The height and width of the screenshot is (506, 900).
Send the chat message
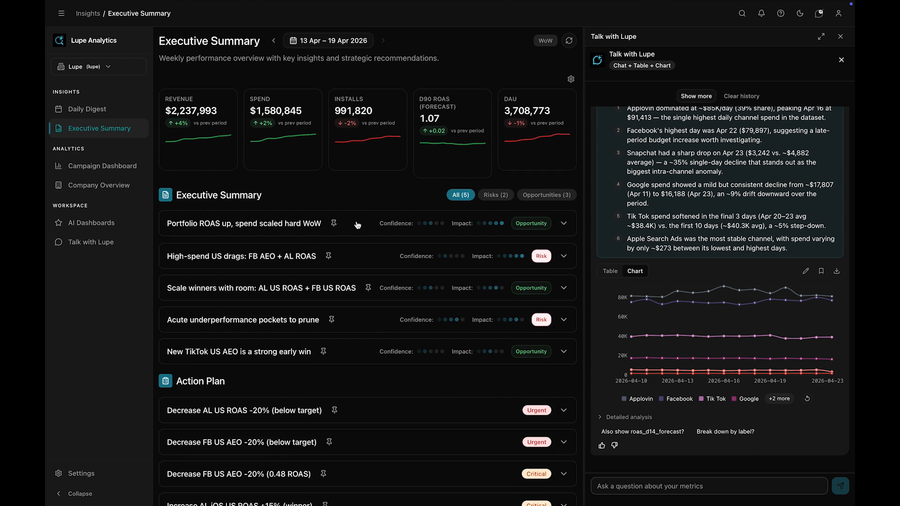[840, 486]
